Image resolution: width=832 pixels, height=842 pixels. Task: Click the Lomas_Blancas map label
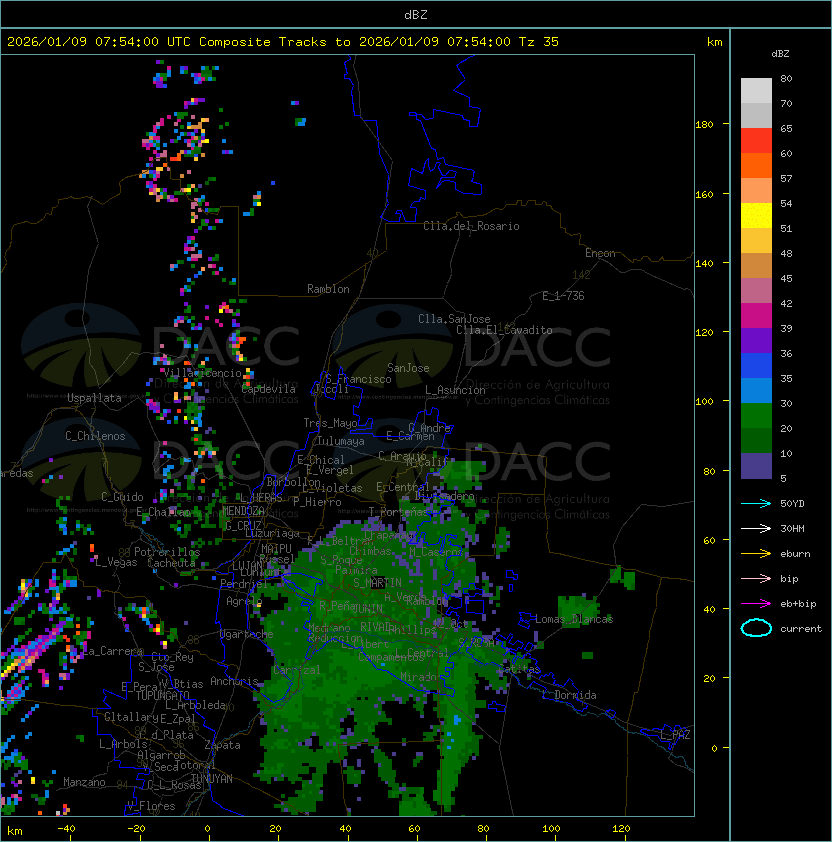click(x=574, y=619)
